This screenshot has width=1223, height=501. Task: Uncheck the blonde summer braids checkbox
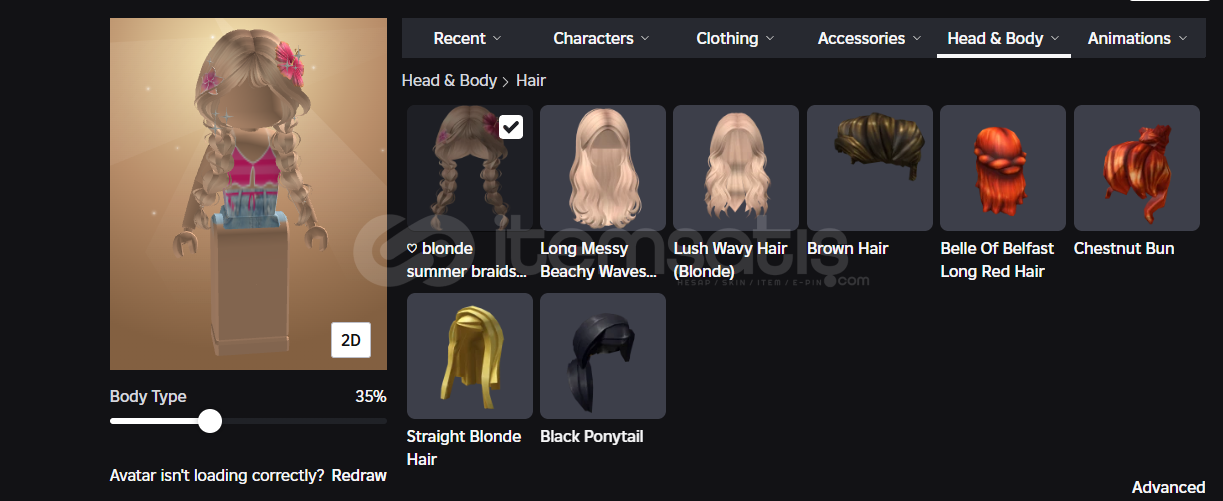pos(511,127)
